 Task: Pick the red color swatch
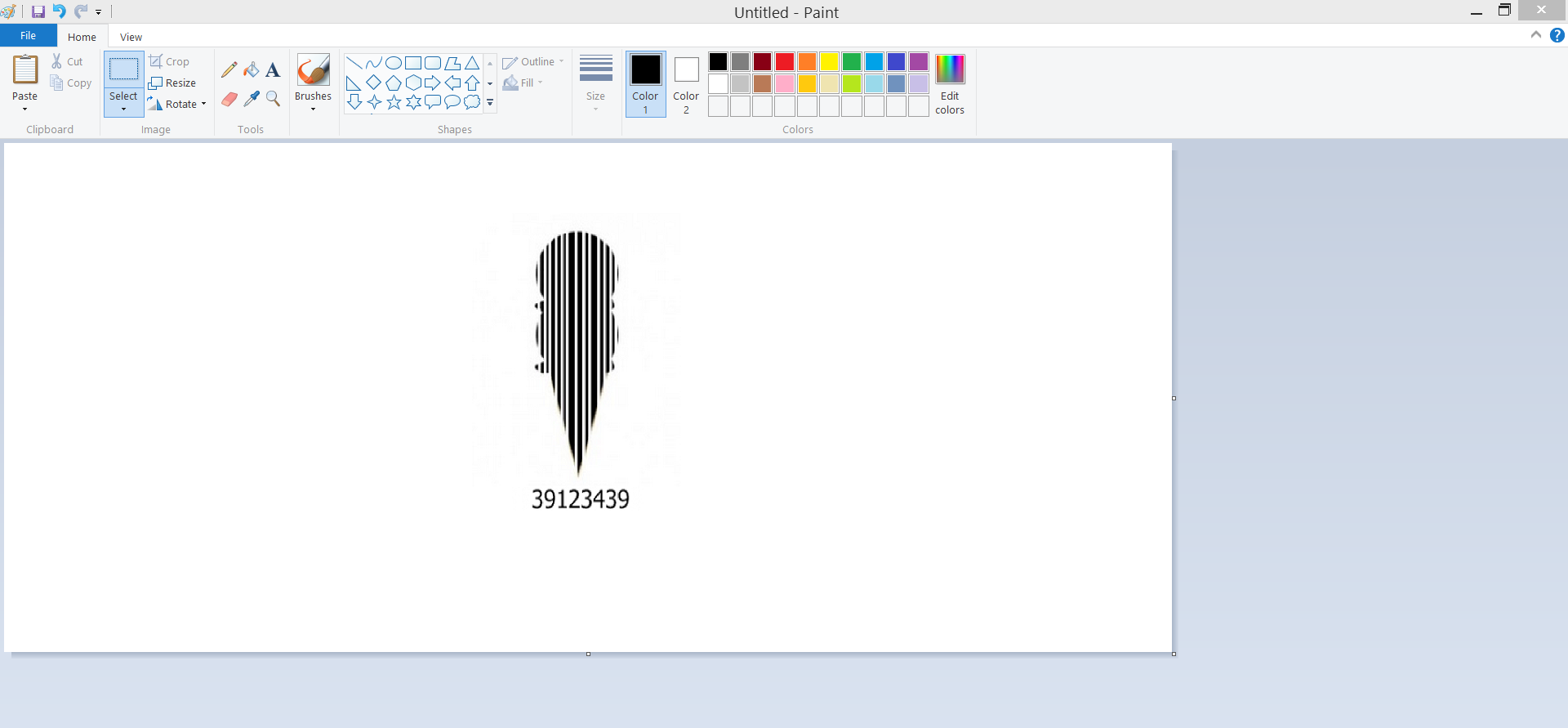[x=785, y=62]
